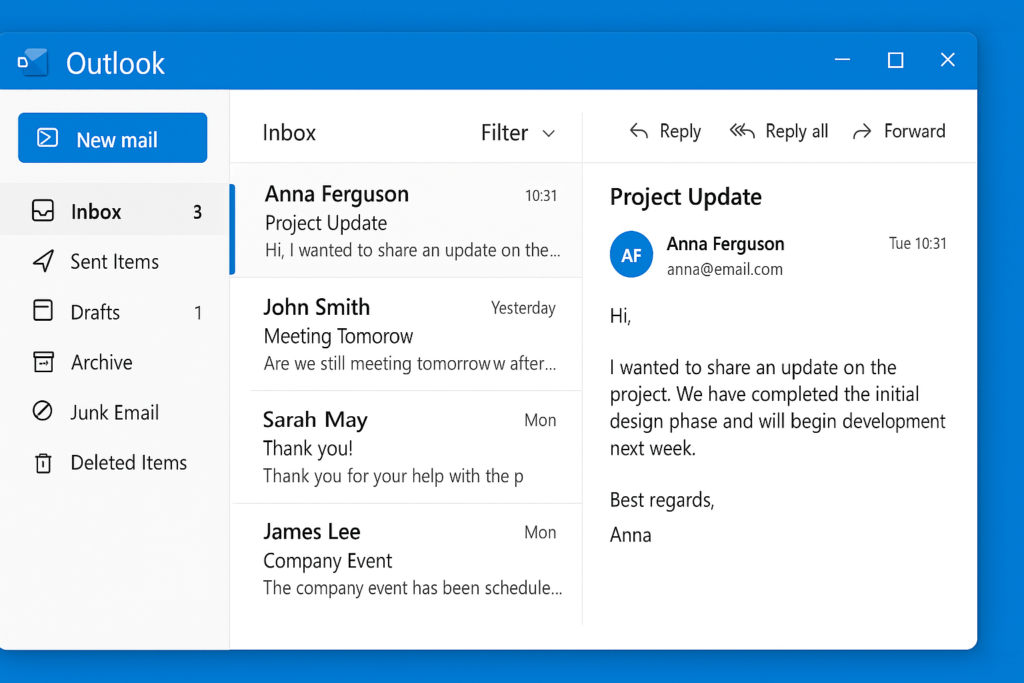Screen dimensions: 1024x683
Task: Open the Deleted Items folder label
Action: (129, 462)
